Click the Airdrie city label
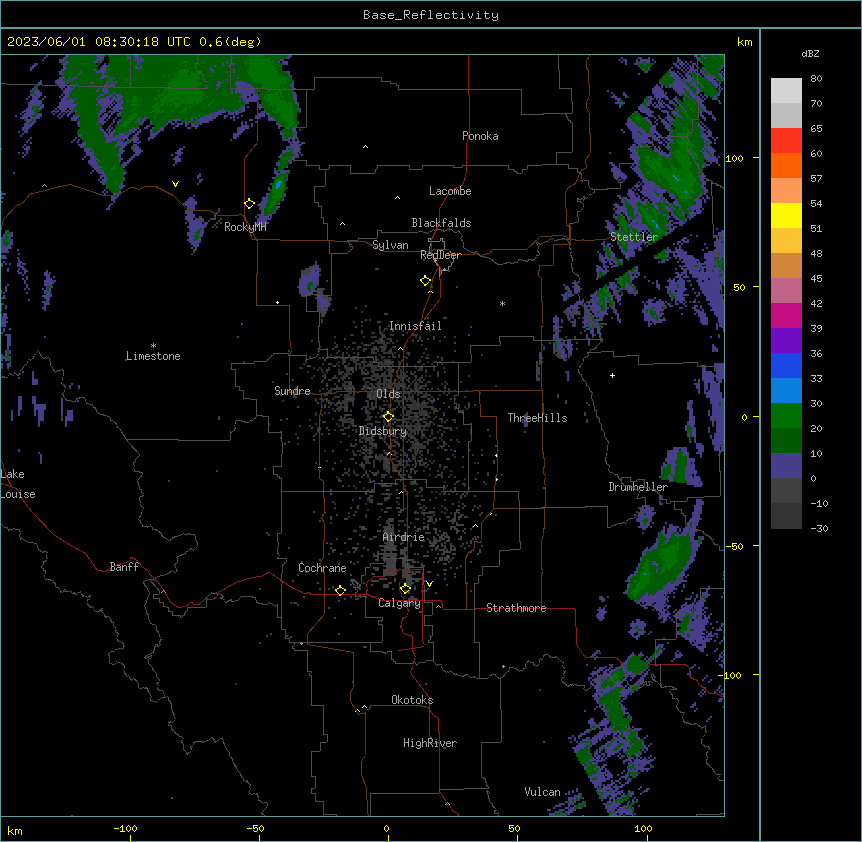 coord(403,537)
